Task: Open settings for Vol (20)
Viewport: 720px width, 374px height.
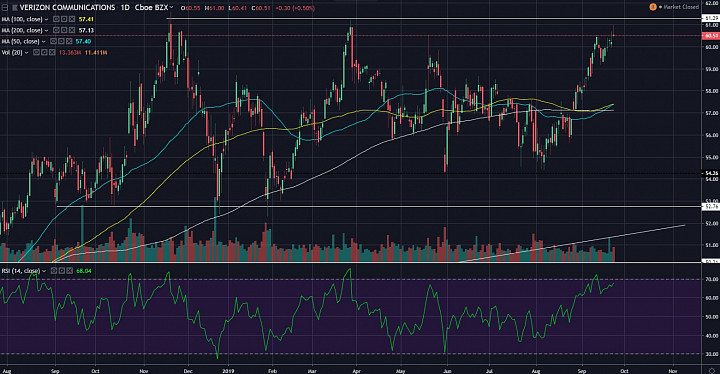Action: click(x=44, y=52)
